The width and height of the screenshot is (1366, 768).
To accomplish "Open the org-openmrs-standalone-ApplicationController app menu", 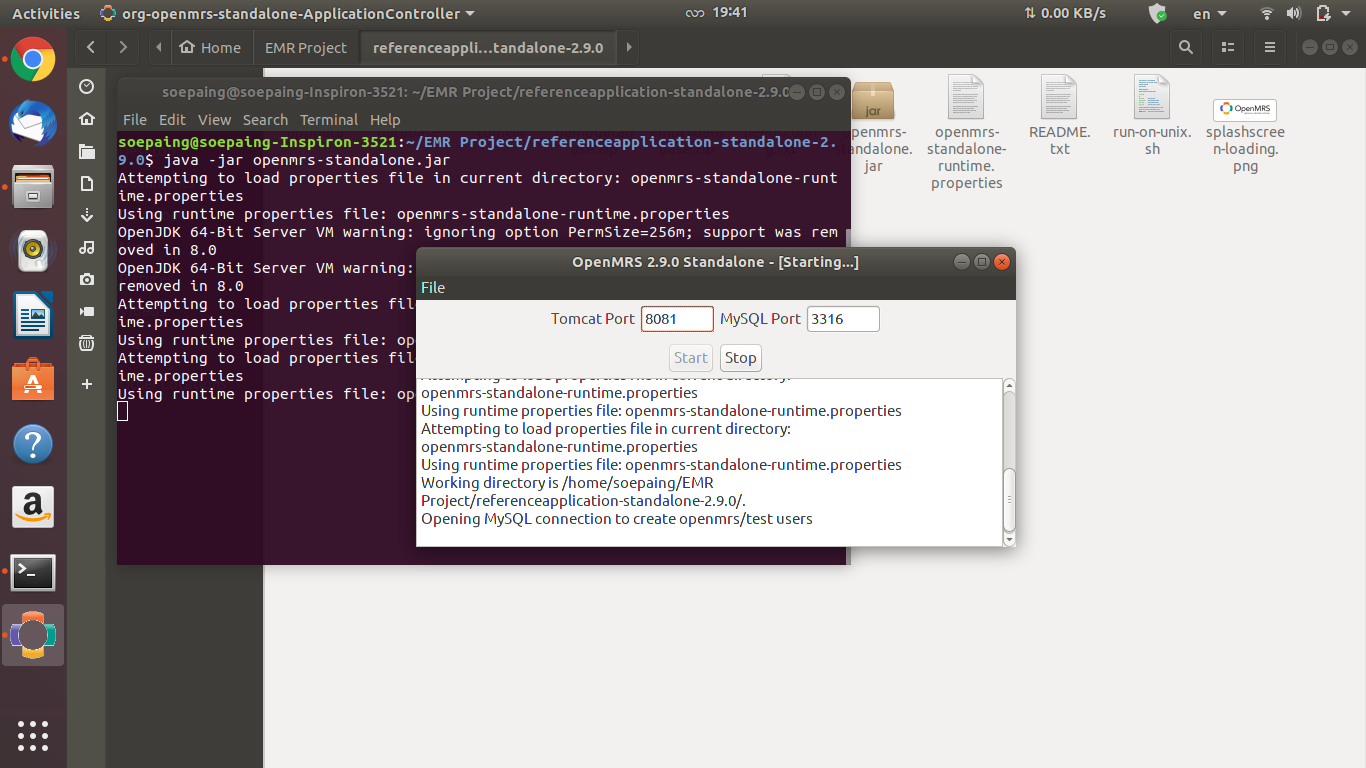I will tap(288, 13).
